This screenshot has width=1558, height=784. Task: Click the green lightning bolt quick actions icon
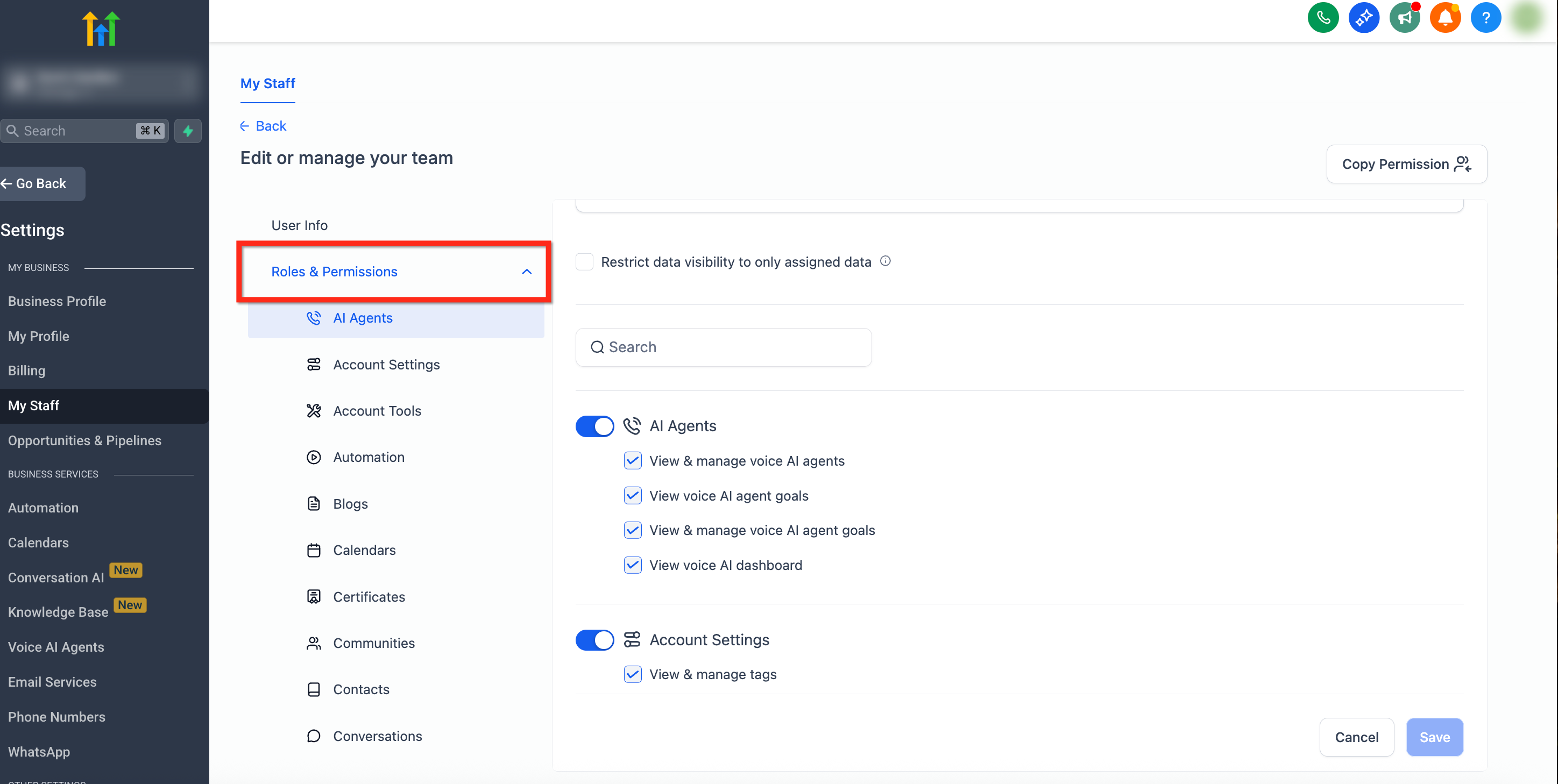pos(188,131)
